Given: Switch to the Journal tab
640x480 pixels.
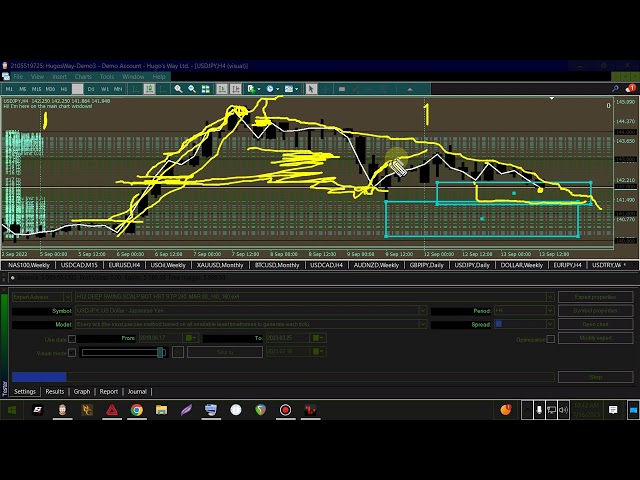Looking at the screenshot, I should (x=137, y=392).
